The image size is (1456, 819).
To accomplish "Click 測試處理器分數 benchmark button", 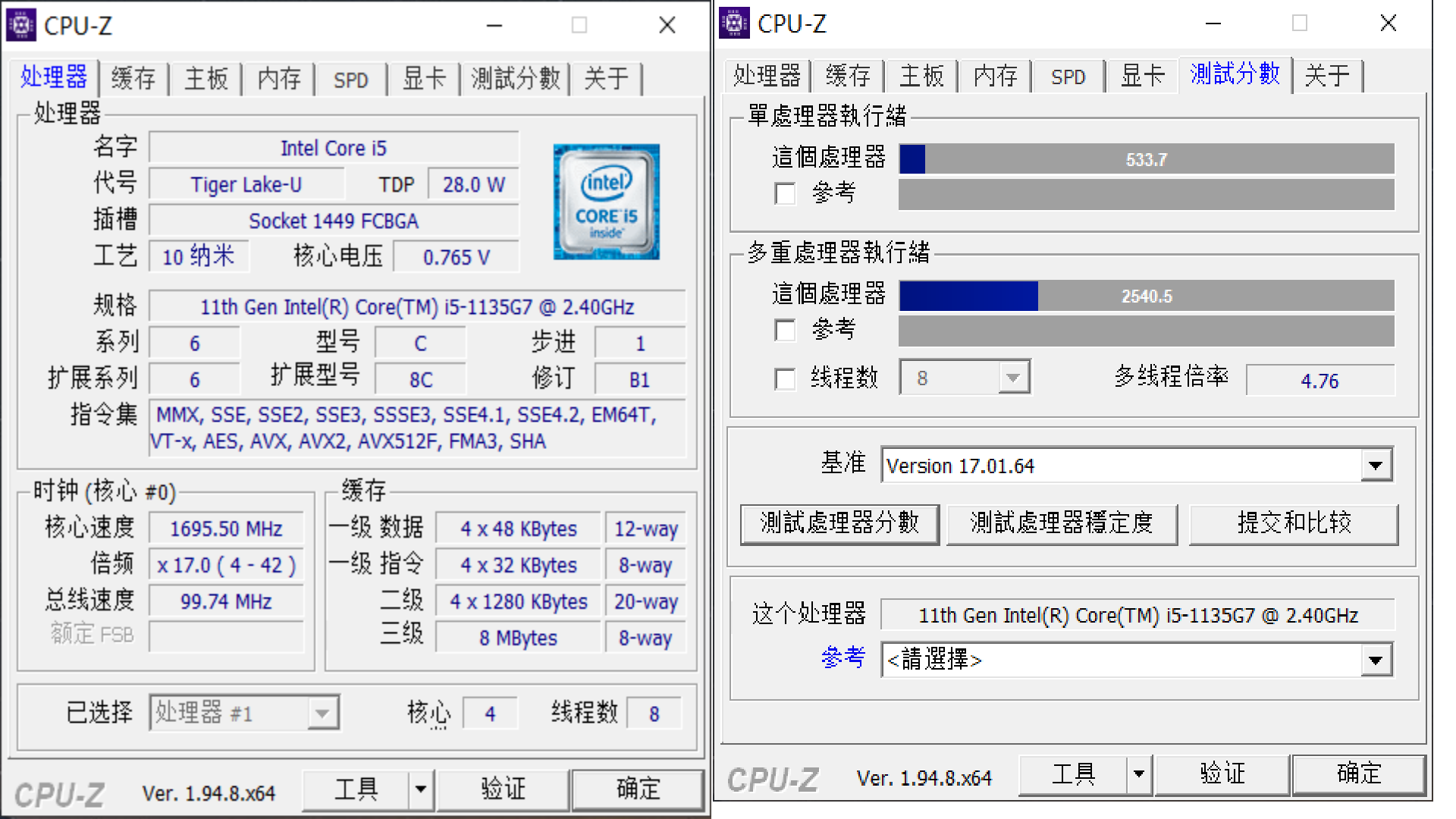I will 839,523.
